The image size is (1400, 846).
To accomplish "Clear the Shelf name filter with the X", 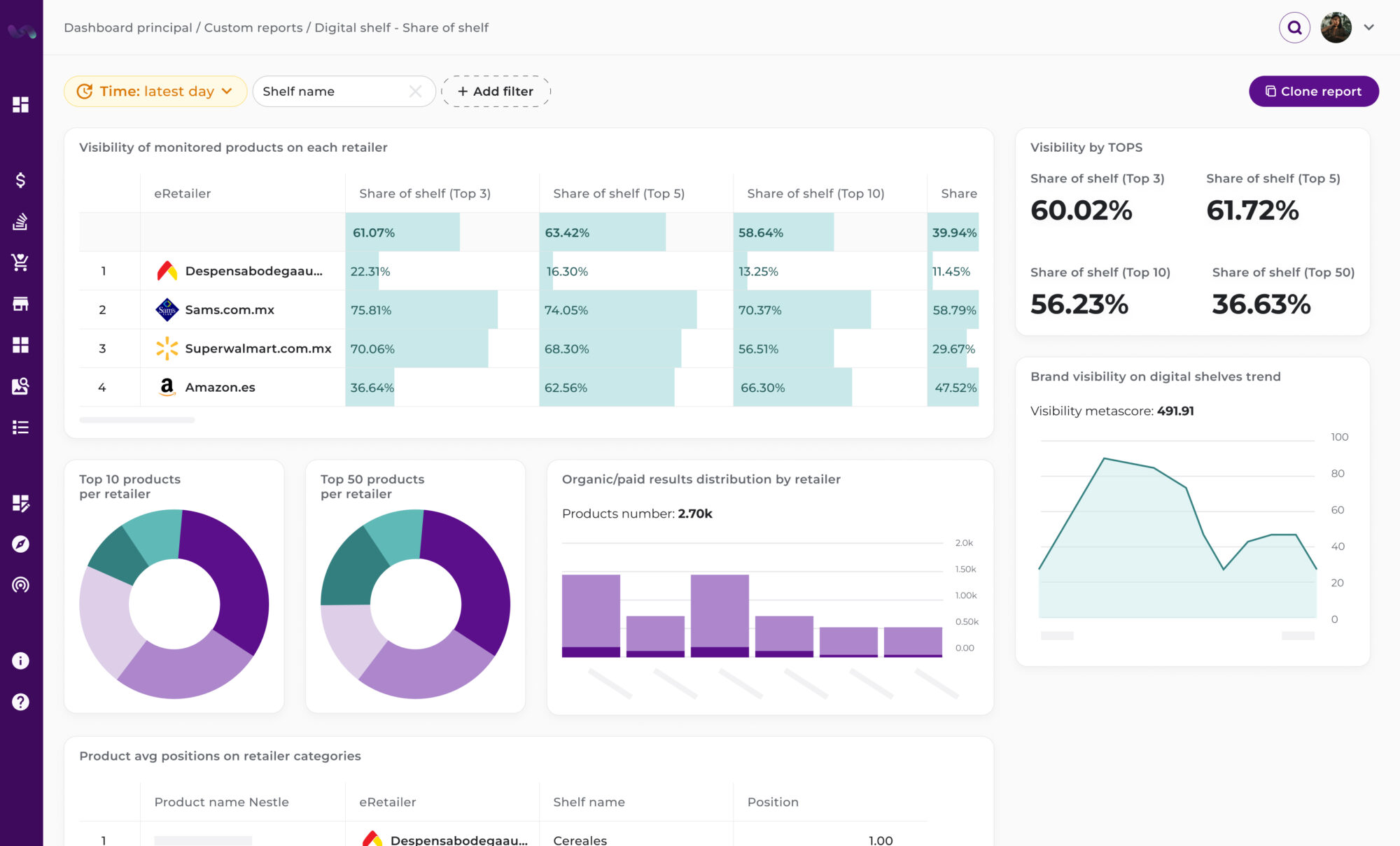I will point(415,91).
